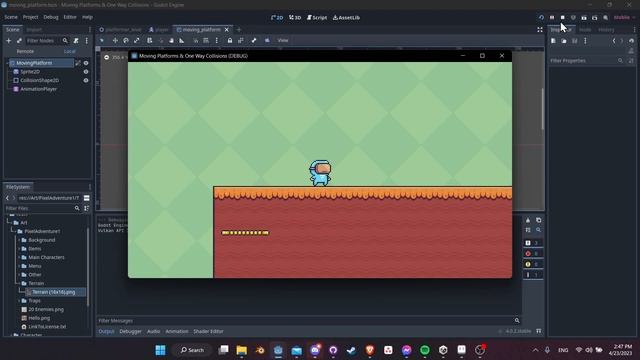The height and width of the screenshot is (360, 640).
Task: Click the Filter Files search box
Action: point(43,208)
